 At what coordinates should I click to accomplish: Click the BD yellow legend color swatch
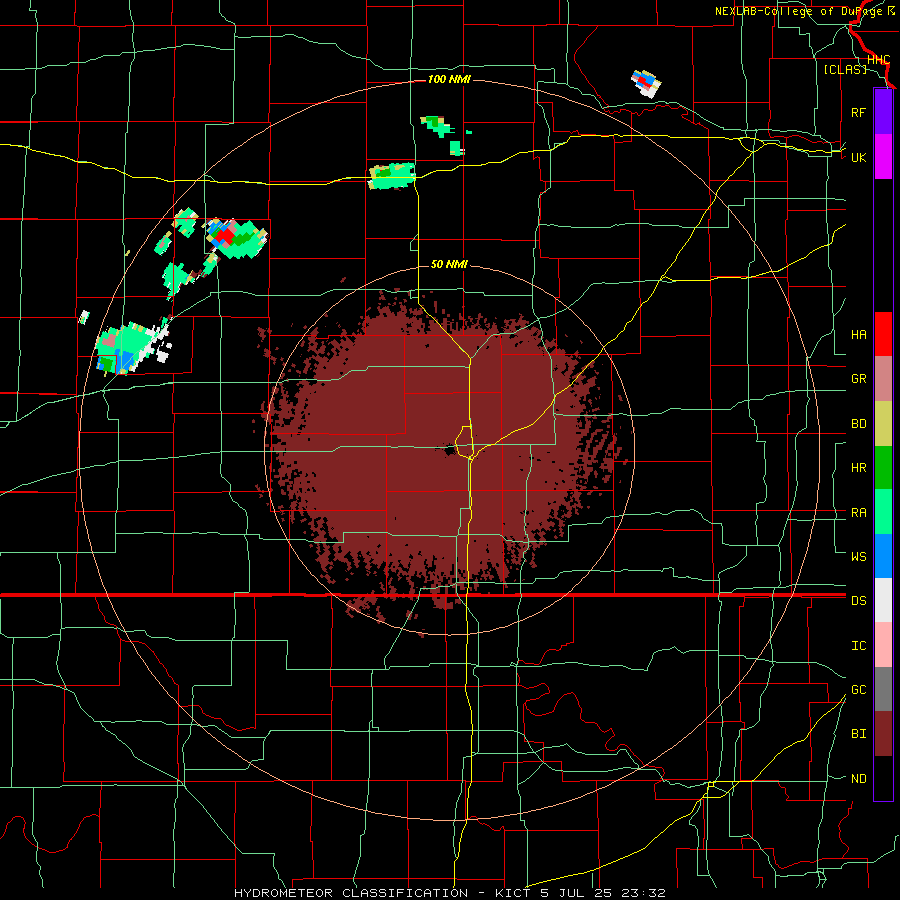[x=883, y=423]
